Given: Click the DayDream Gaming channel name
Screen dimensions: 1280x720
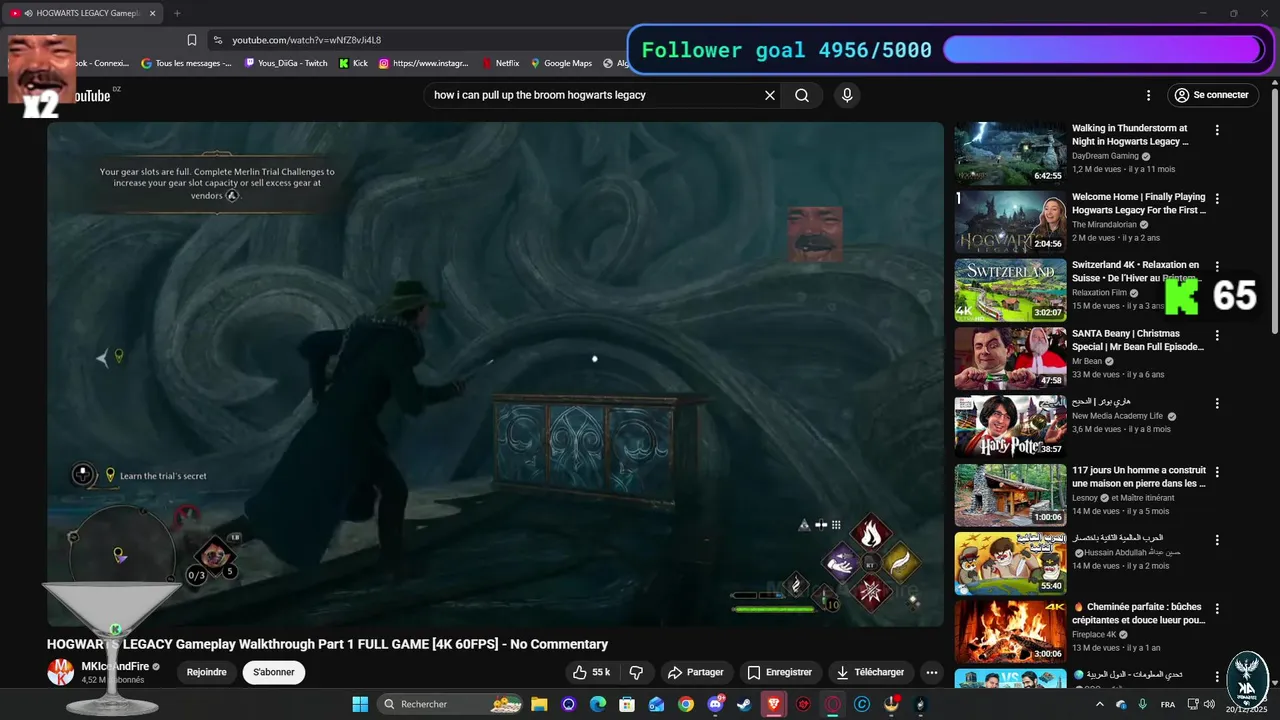Looking at the screenshot, I should click(1105, 156).
